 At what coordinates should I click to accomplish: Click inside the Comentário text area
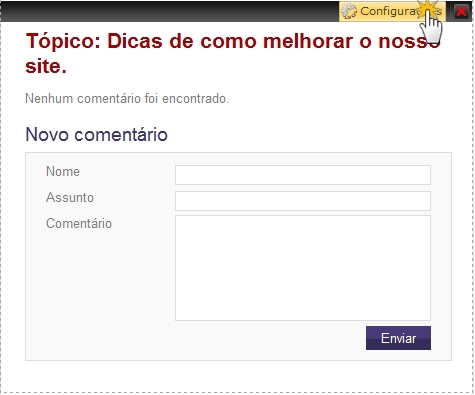pos(303,268)
